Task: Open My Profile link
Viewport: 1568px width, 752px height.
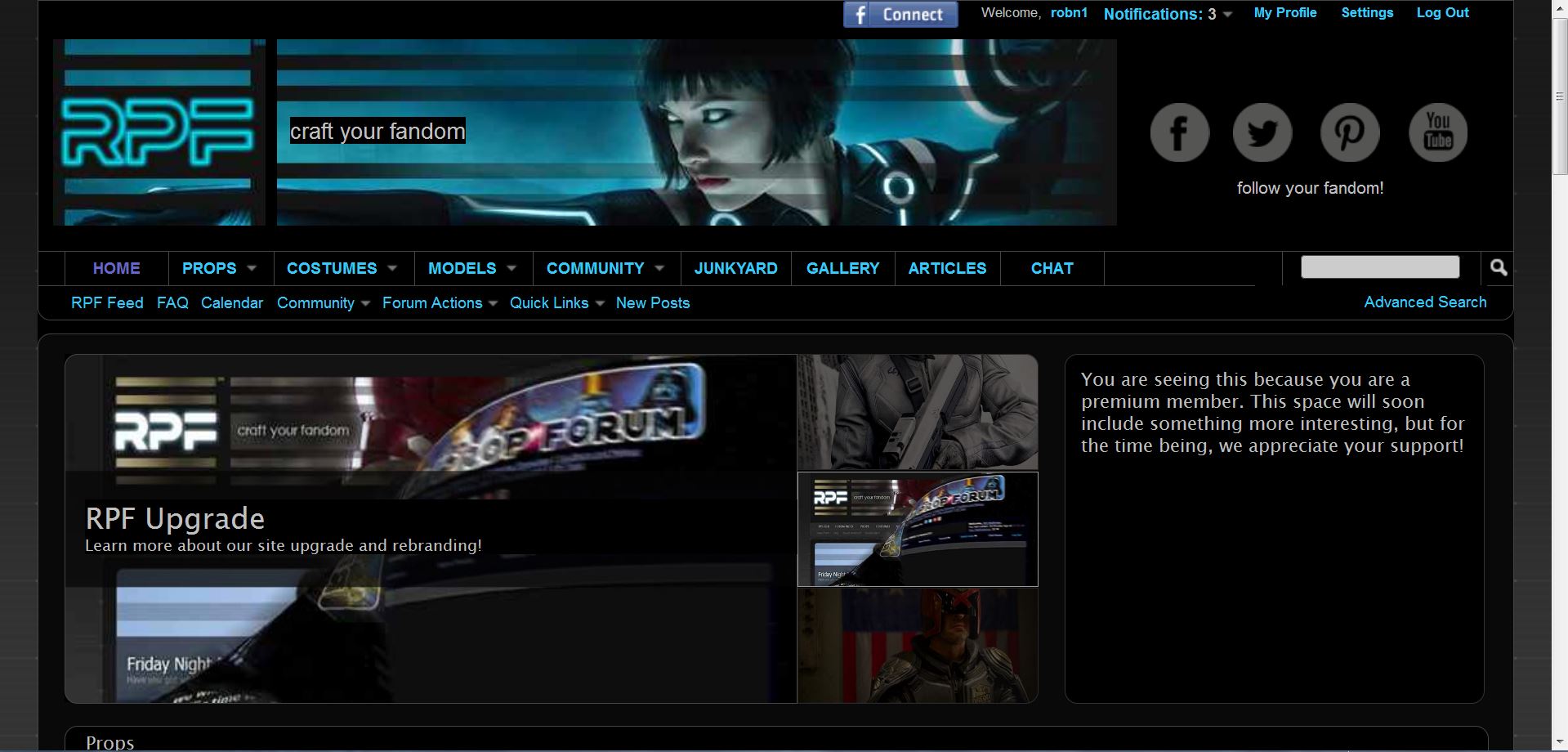Action: (1285, 13)
